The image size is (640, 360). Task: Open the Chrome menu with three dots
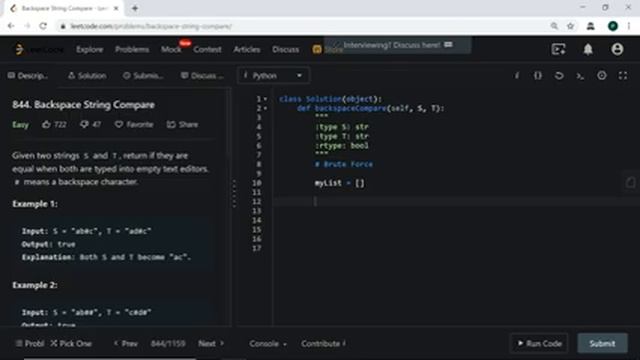click(x=629, y=26)
